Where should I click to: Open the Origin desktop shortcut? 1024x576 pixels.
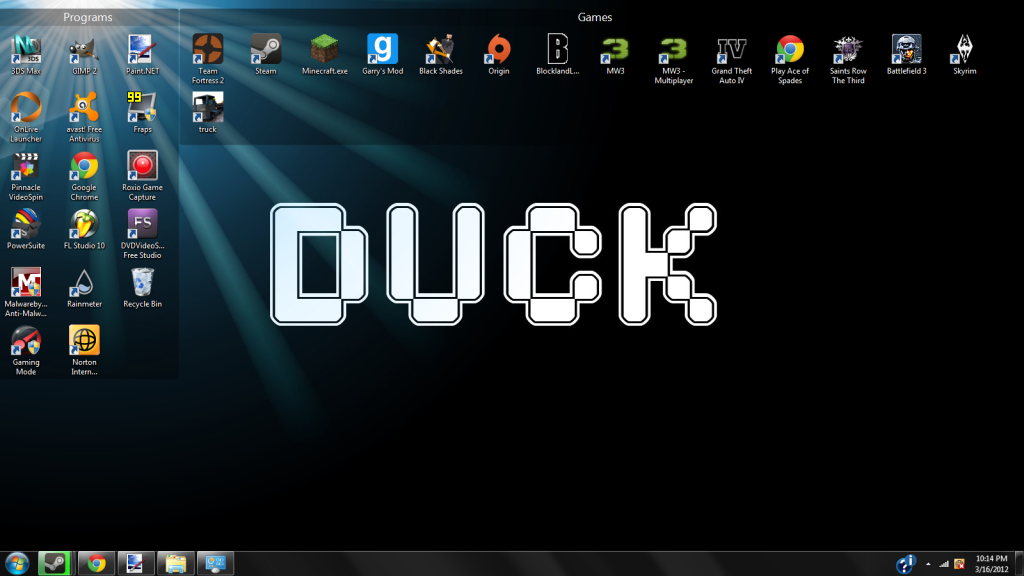498,50
